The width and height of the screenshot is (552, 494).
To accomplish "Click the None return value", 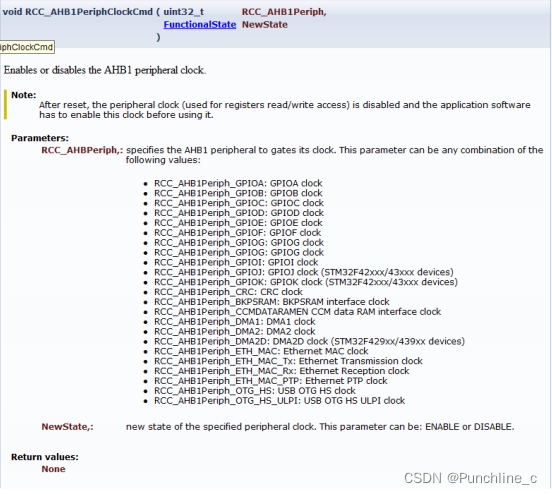I will [x=53, y=469].
